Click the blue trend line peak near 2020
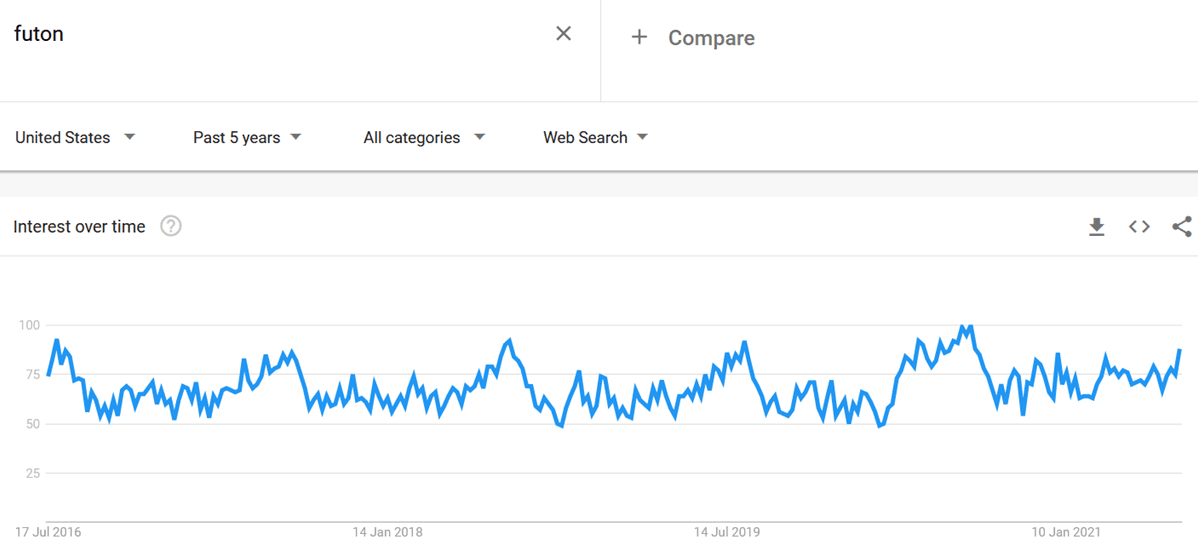Image resolution: width=1198 pixels, height=551 pixels. (962, 327)
